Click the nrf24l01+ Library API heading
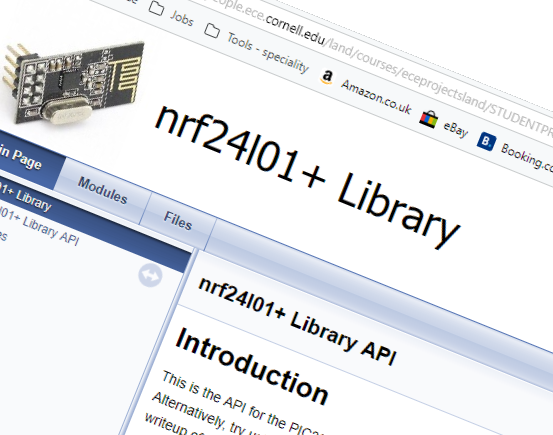The height and width of the screenshot is (435, 553). pyautogui.click(x=297, y=322)
